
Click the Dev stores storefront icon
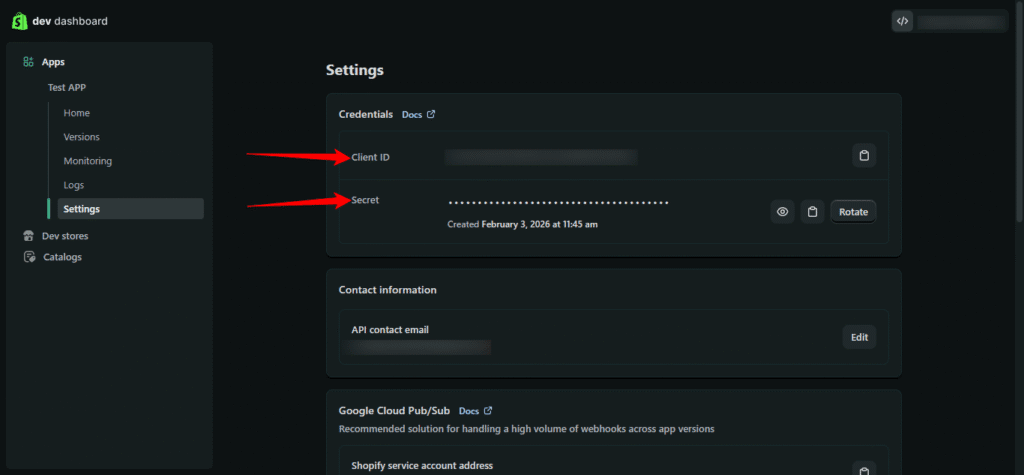coord(28,236)
